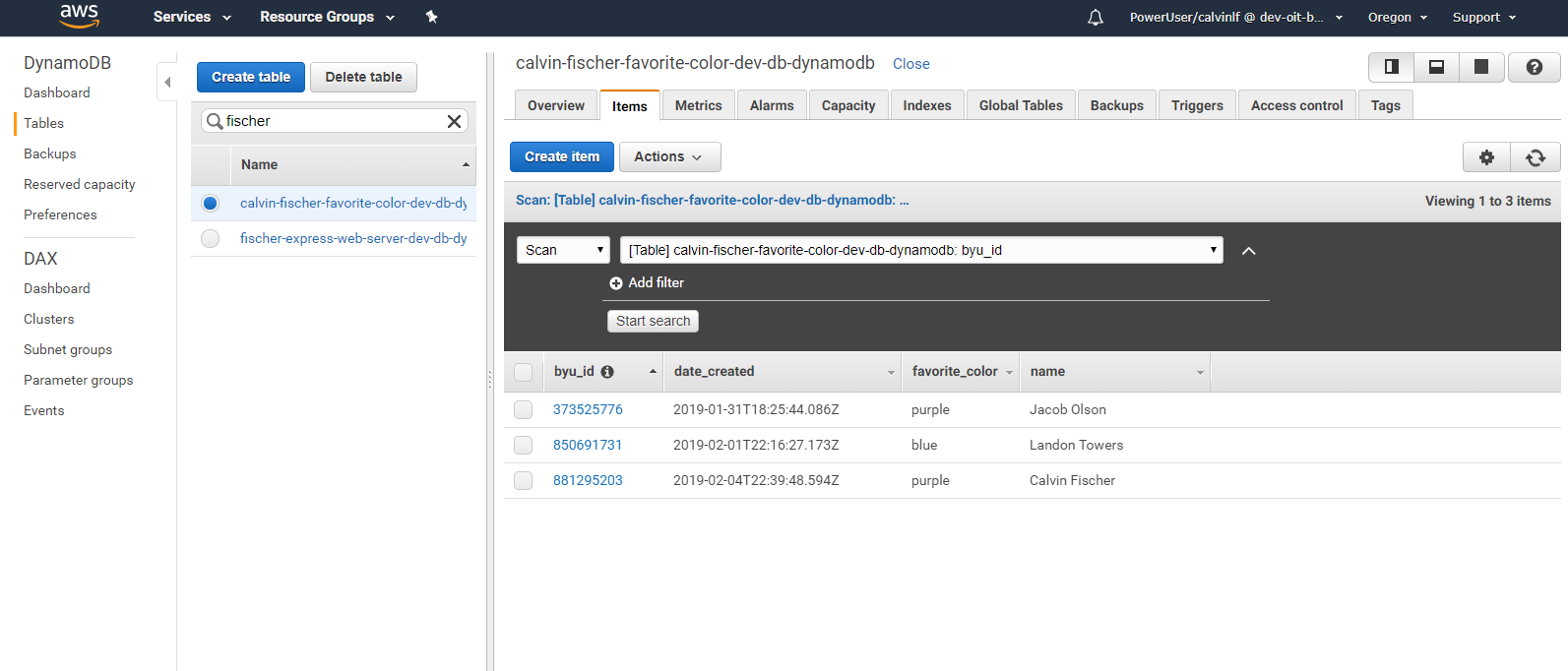Viewport: 1568px width, 671px height.
Task: Switch to side-by-side split panel layout
Action: pos(1392,67)
